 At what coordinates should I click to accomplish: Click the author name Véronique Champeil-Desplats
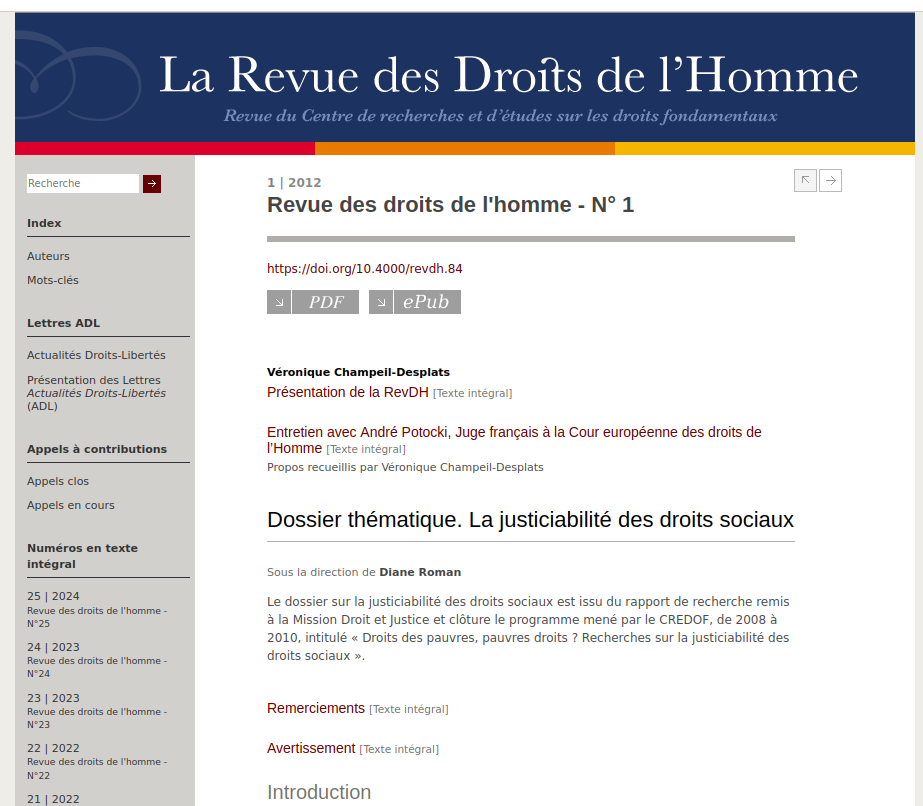click(358, 372)
